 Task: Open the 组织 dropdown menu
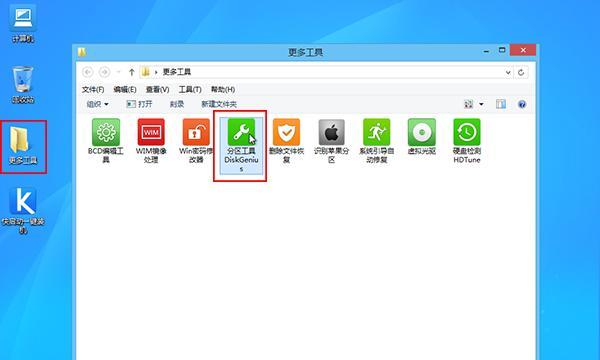97,104
